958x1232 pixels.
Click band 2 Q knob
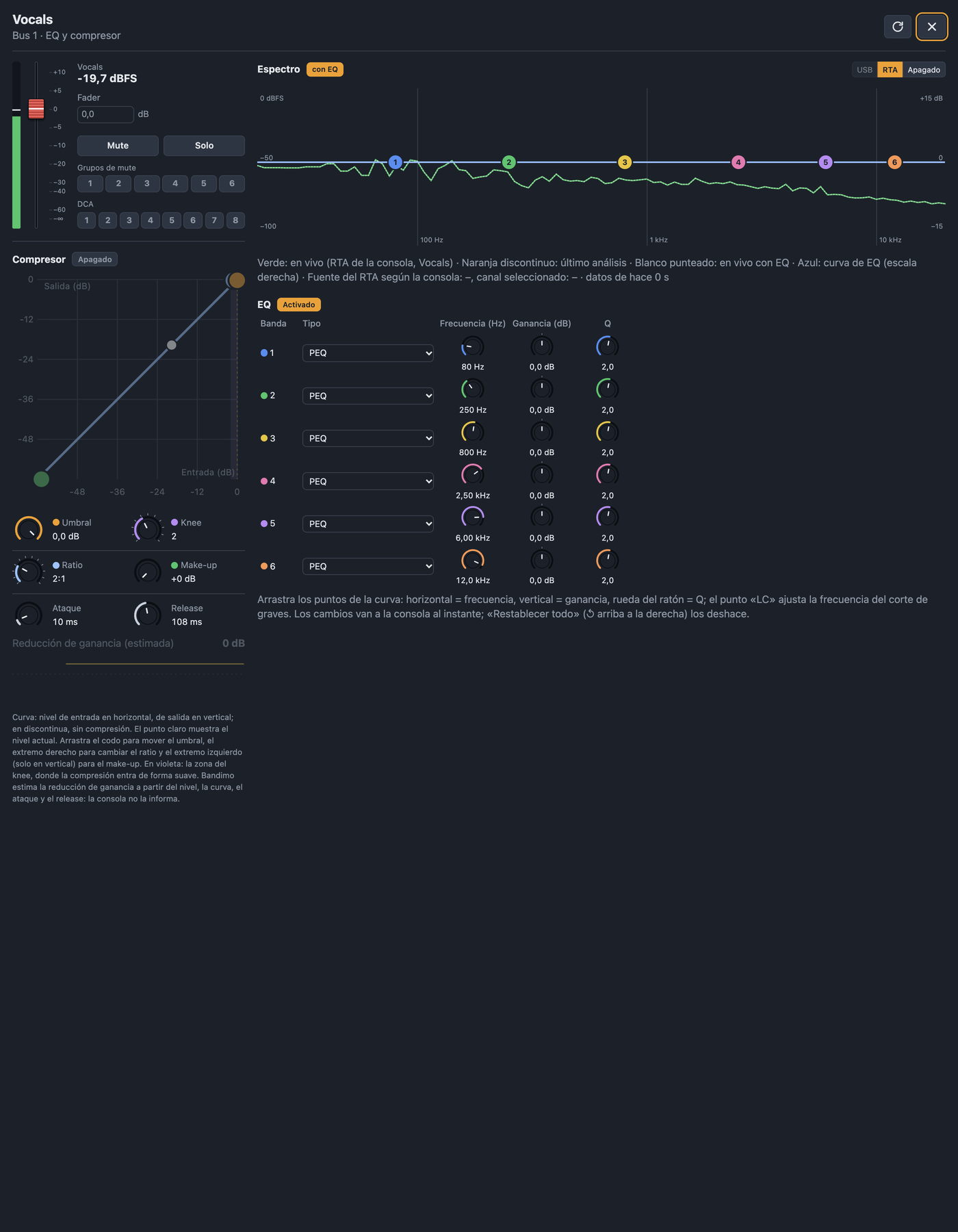608,389
